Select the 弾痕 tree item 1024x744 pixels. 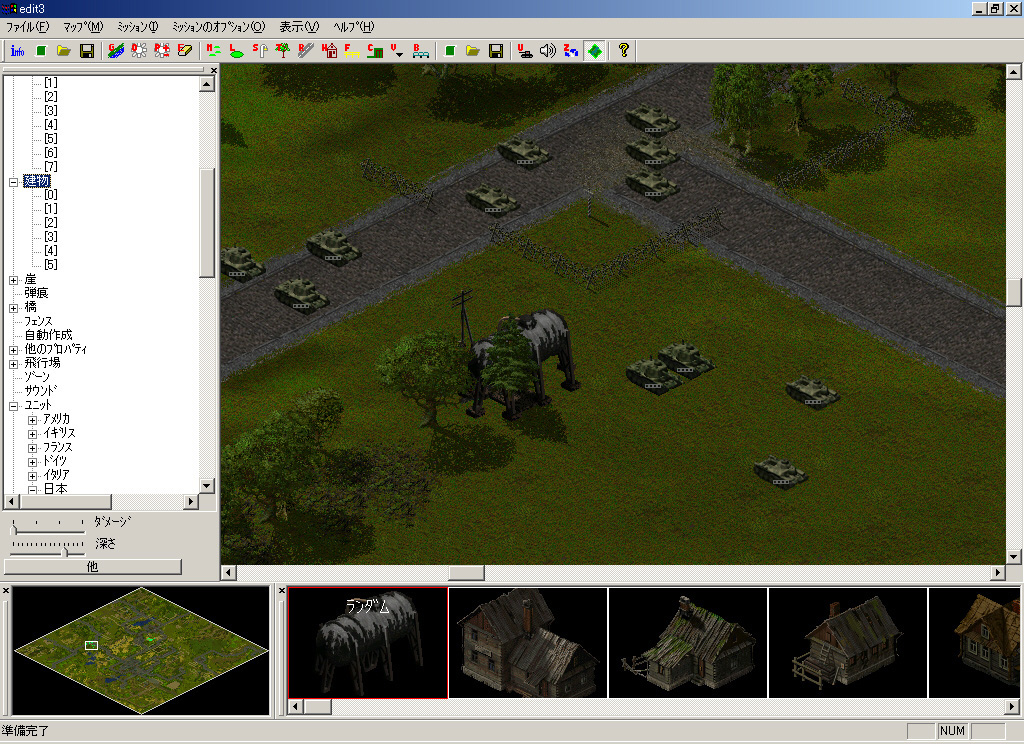tap(37, 293)
